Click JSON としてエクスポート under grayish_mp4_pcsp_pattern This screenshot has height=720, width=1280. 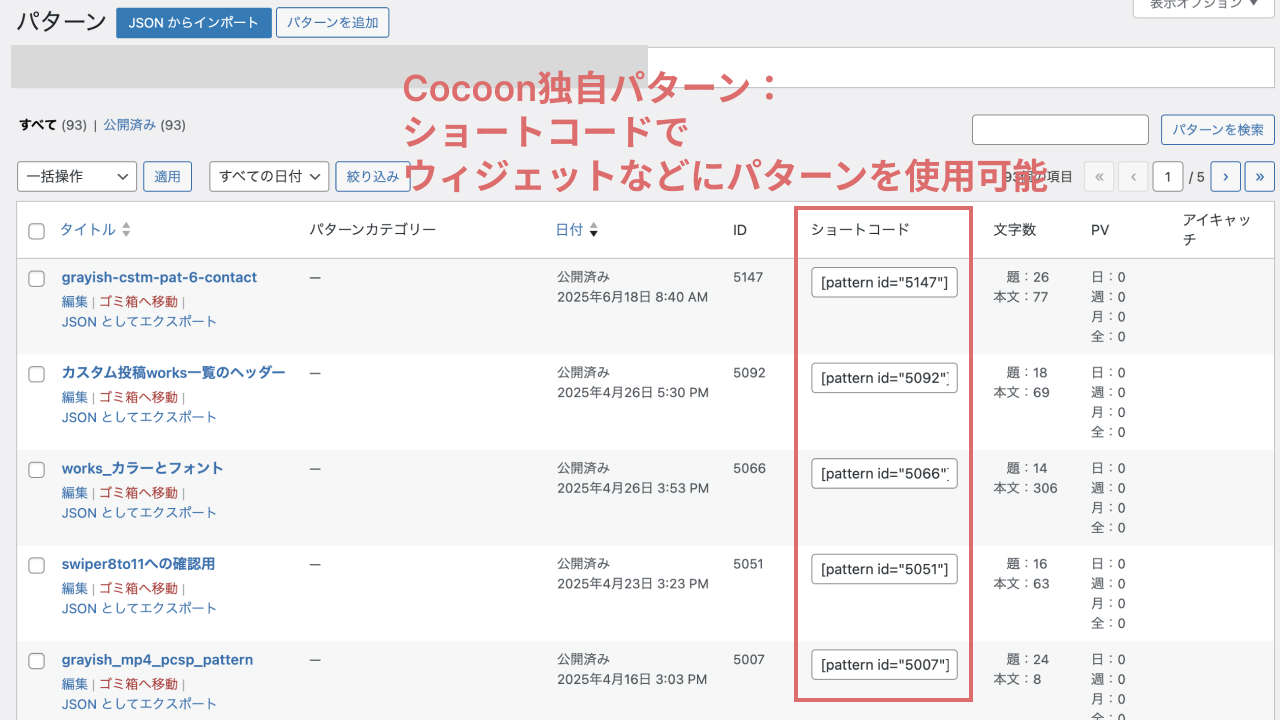tap(139, 704)
